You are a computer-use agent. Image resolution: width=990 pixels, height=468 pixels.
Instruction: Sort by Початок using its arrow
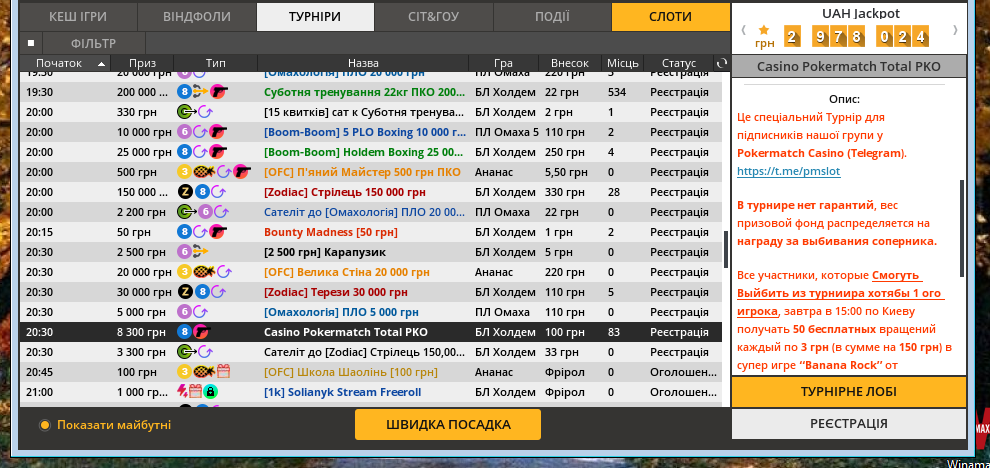101,64
